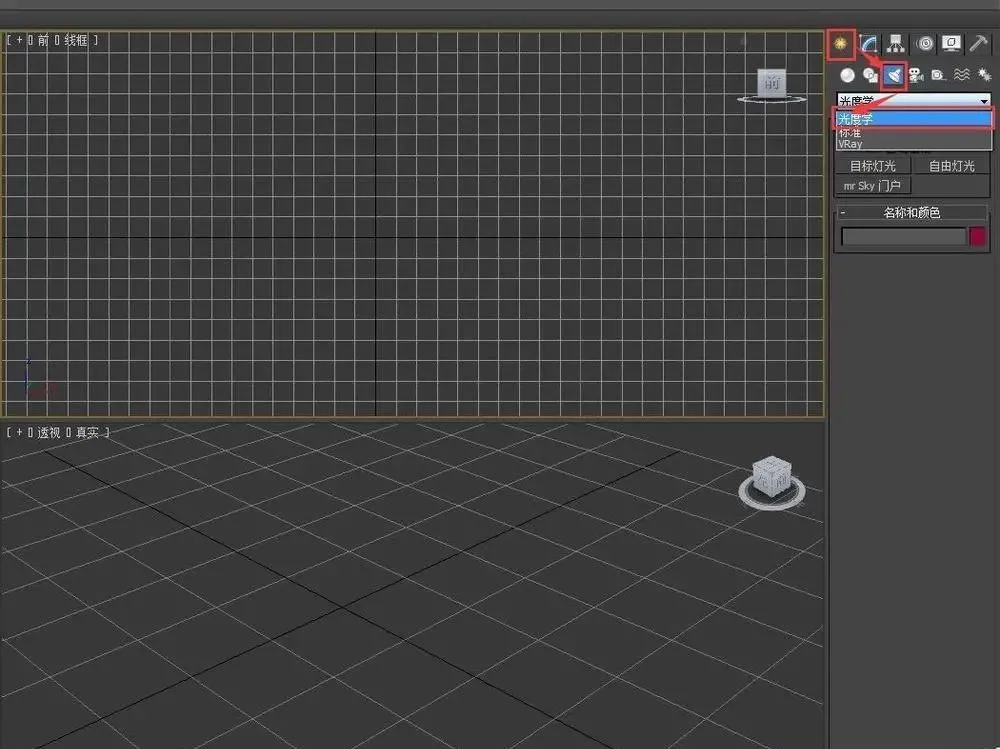Open the [+] menu of the 透视 viewport
The width and height of the screenshot is (1000, 749).
click(19, 433)
